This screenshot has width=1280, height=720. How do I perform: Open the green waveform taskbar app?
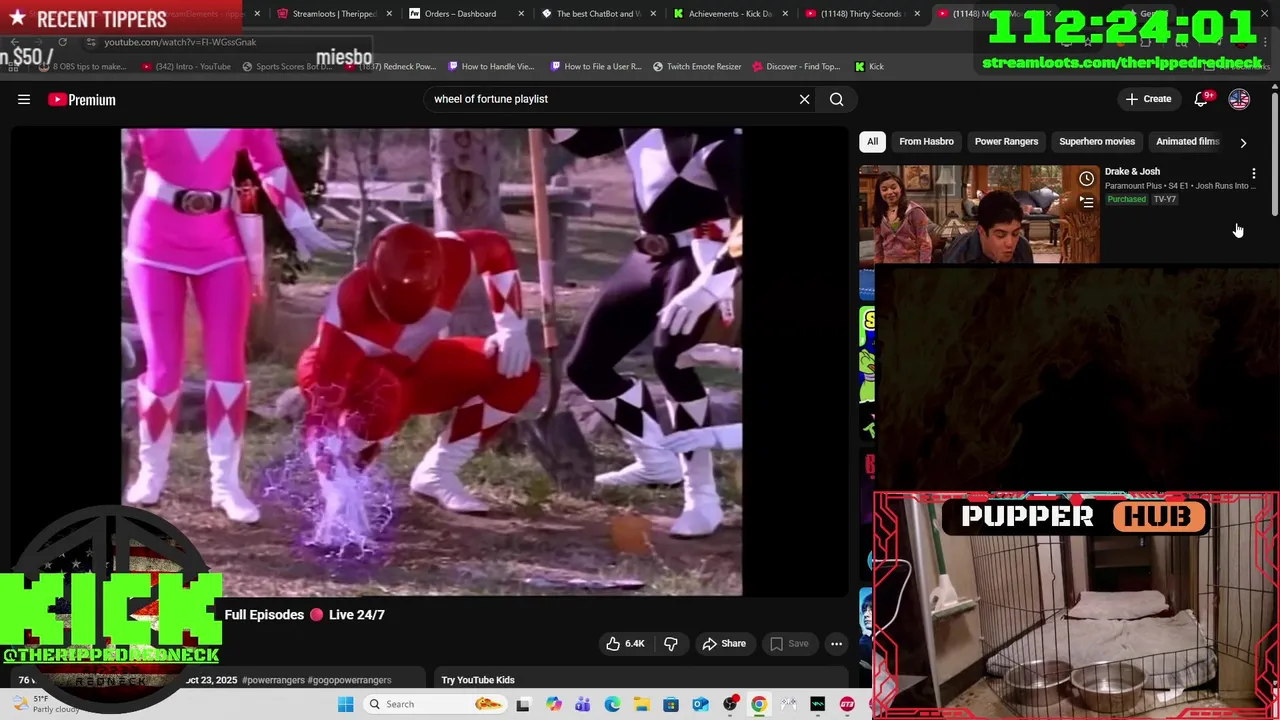point(818,704)
